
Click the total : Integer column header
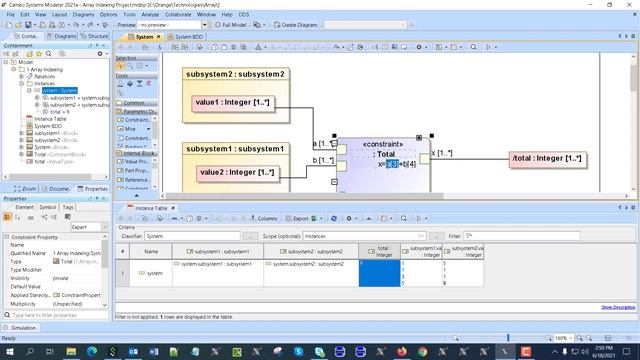[380, 251]
